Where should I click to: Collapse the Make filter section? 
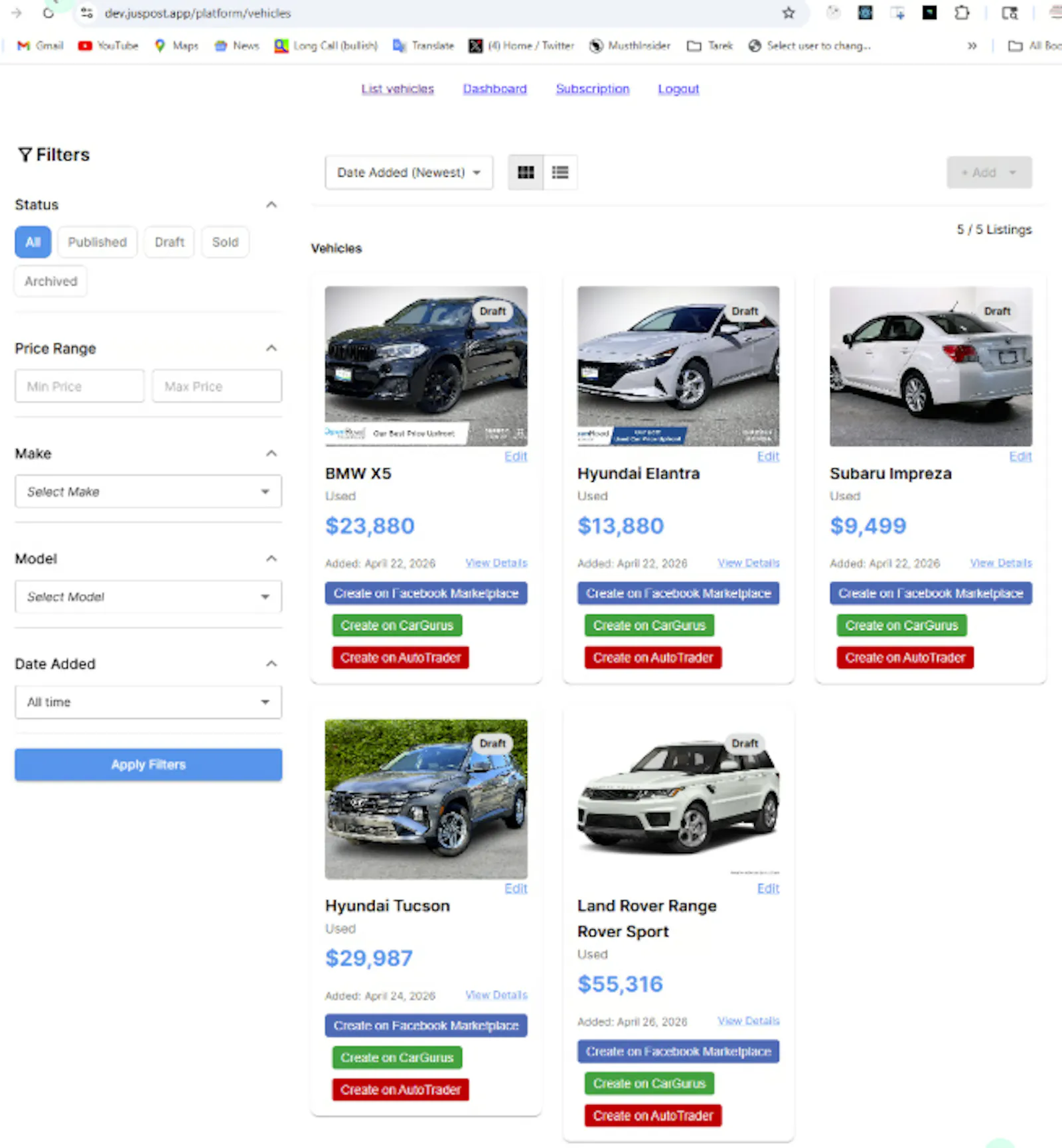tap(271, 453)
